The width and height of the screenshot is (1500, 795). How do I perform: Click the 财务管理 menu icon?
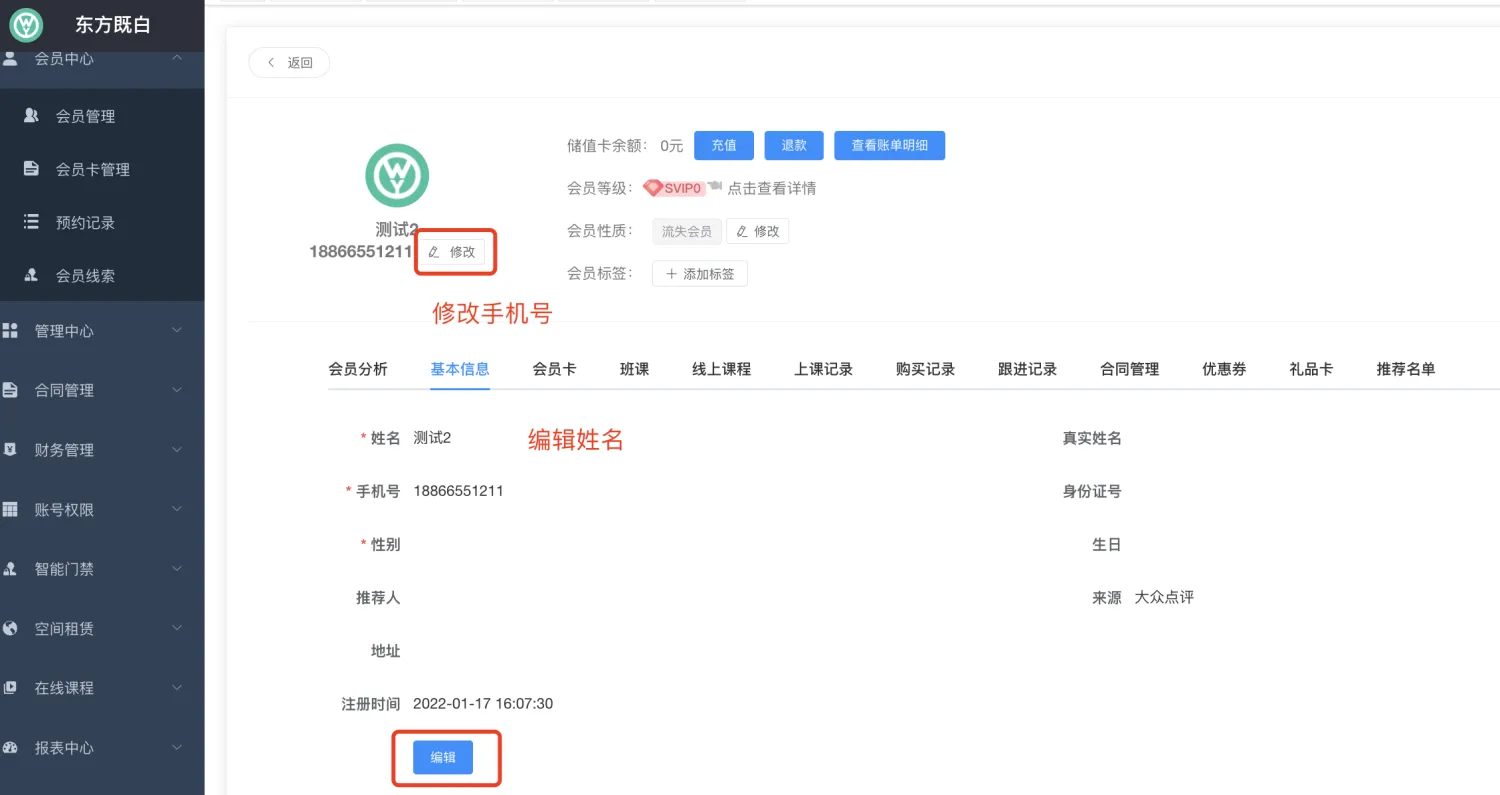click(x=11, y=450)
